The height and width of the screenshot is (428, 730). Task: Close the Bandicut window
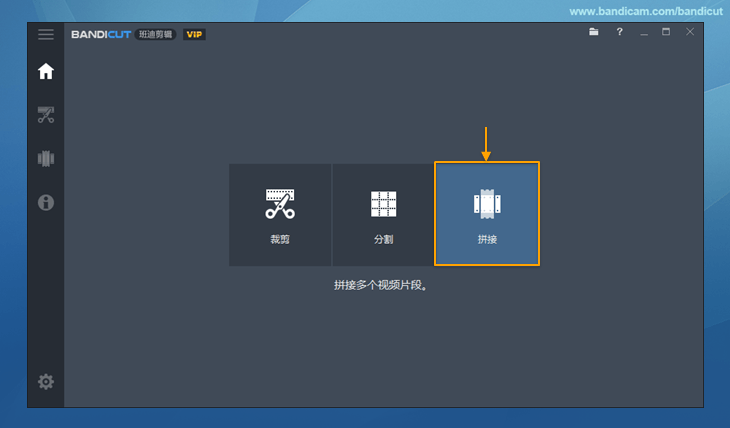(690, 32)
